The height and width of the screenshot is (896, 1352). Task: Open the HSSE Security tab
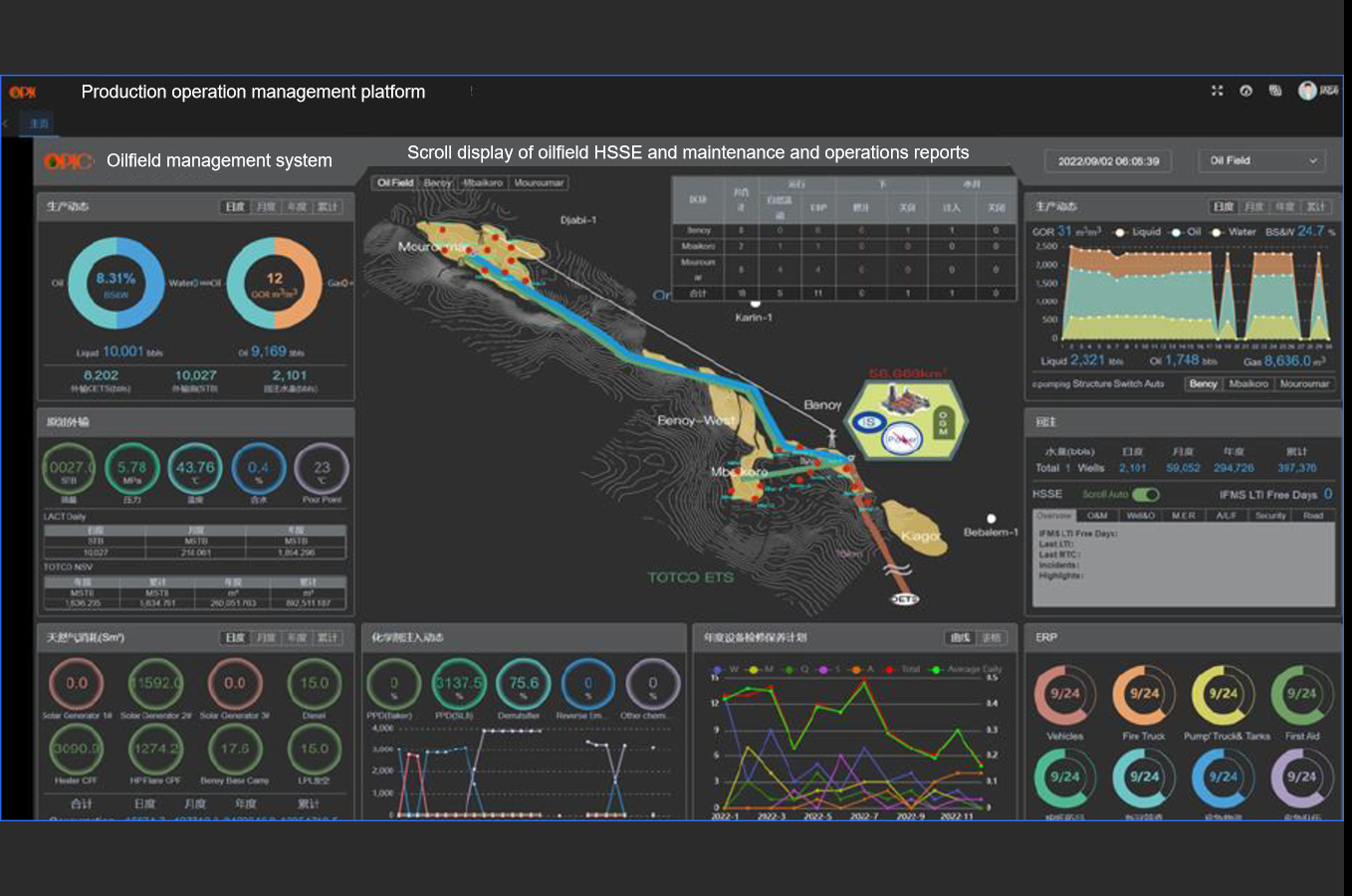[x=1270, y=516]
